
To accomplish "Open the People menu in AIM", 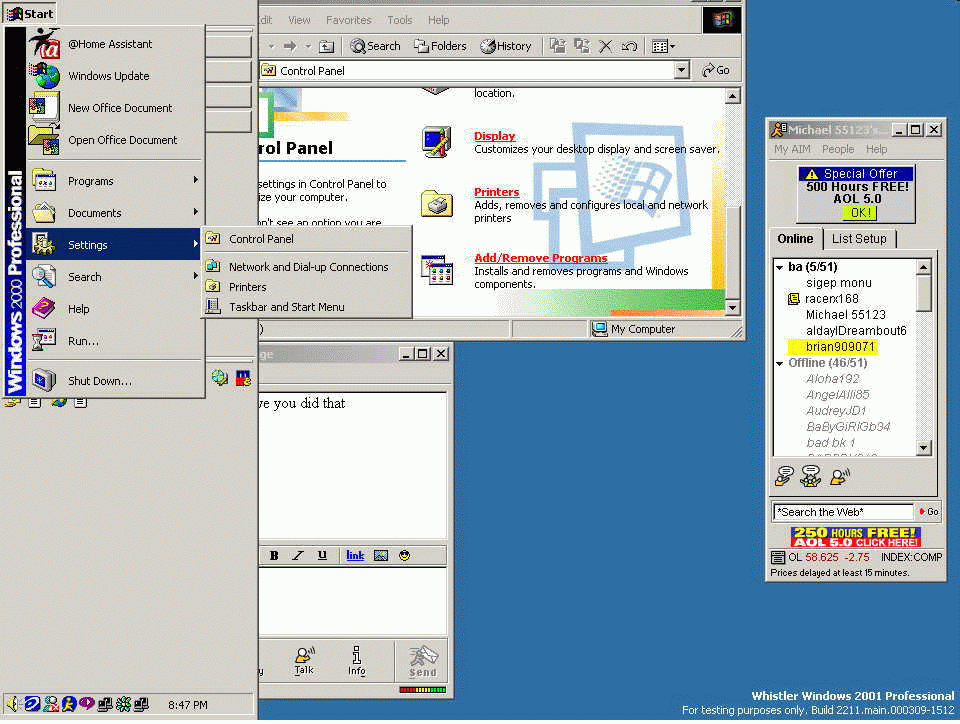I will 838,149.
